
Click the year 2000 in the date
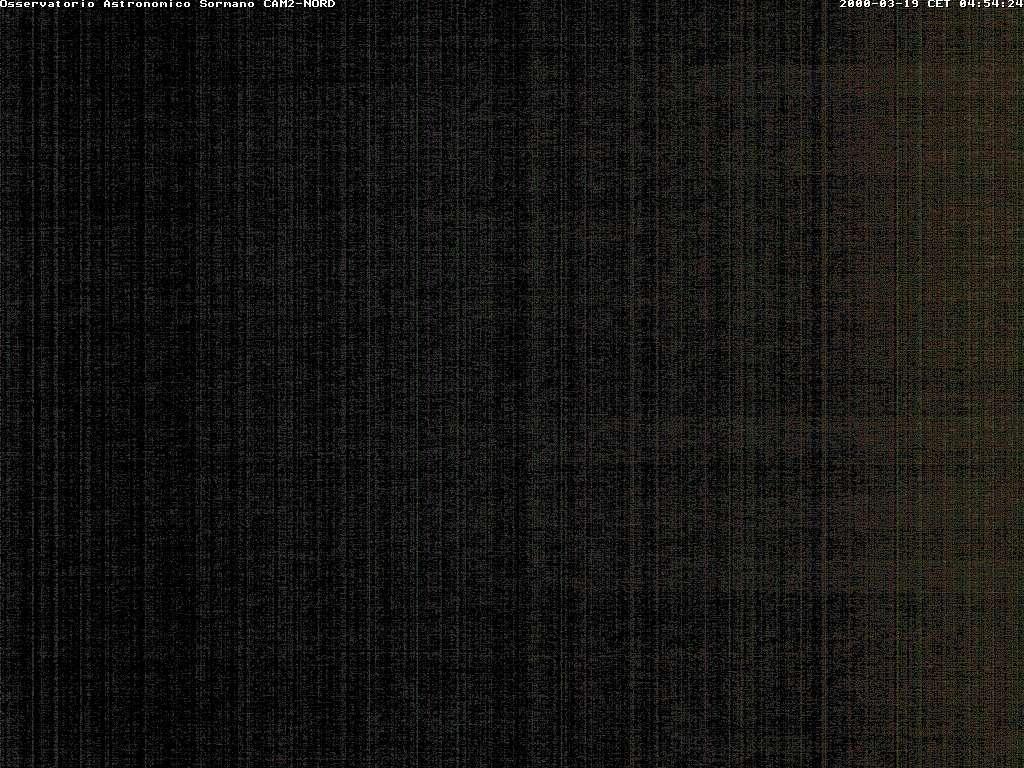tap(855, 5)
